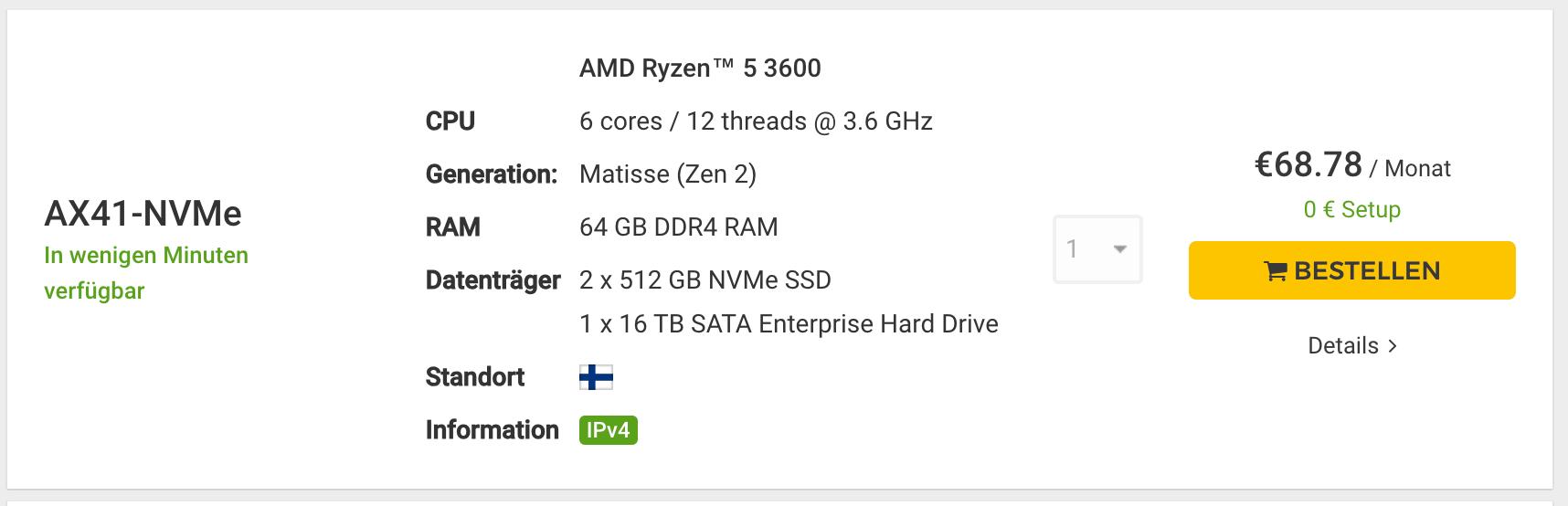Click the Information label
The width and height of the screenshot is (1568, 506).
[x=493, y=429]
